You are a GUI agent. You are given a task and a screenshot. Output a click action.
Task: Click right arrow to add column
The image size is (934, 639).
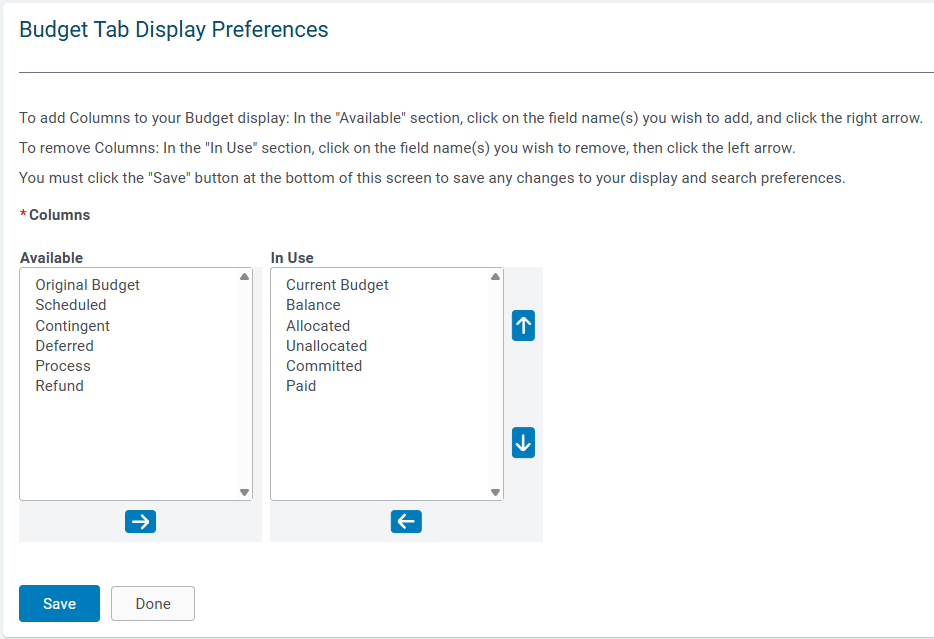141,522
